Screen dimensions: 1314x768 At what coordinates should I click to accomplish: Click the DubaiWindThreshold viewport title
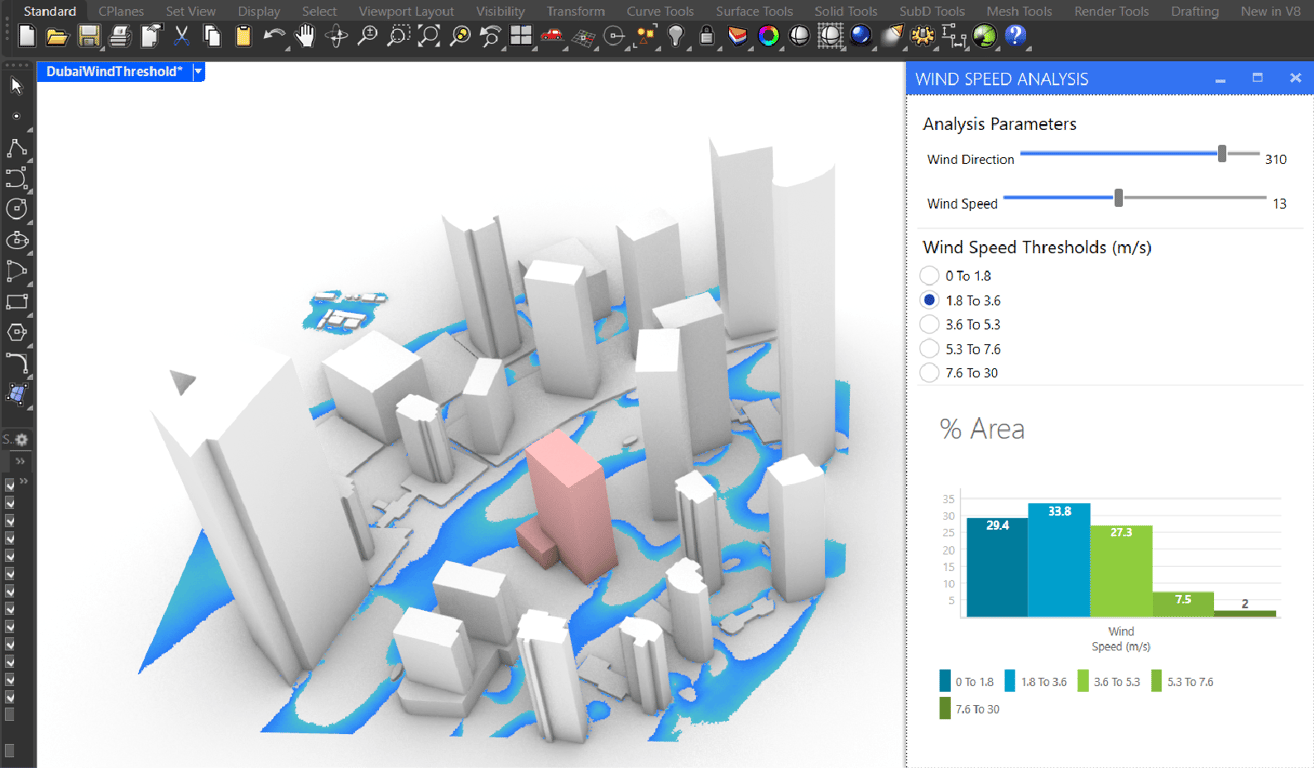(x=114, y=72)
